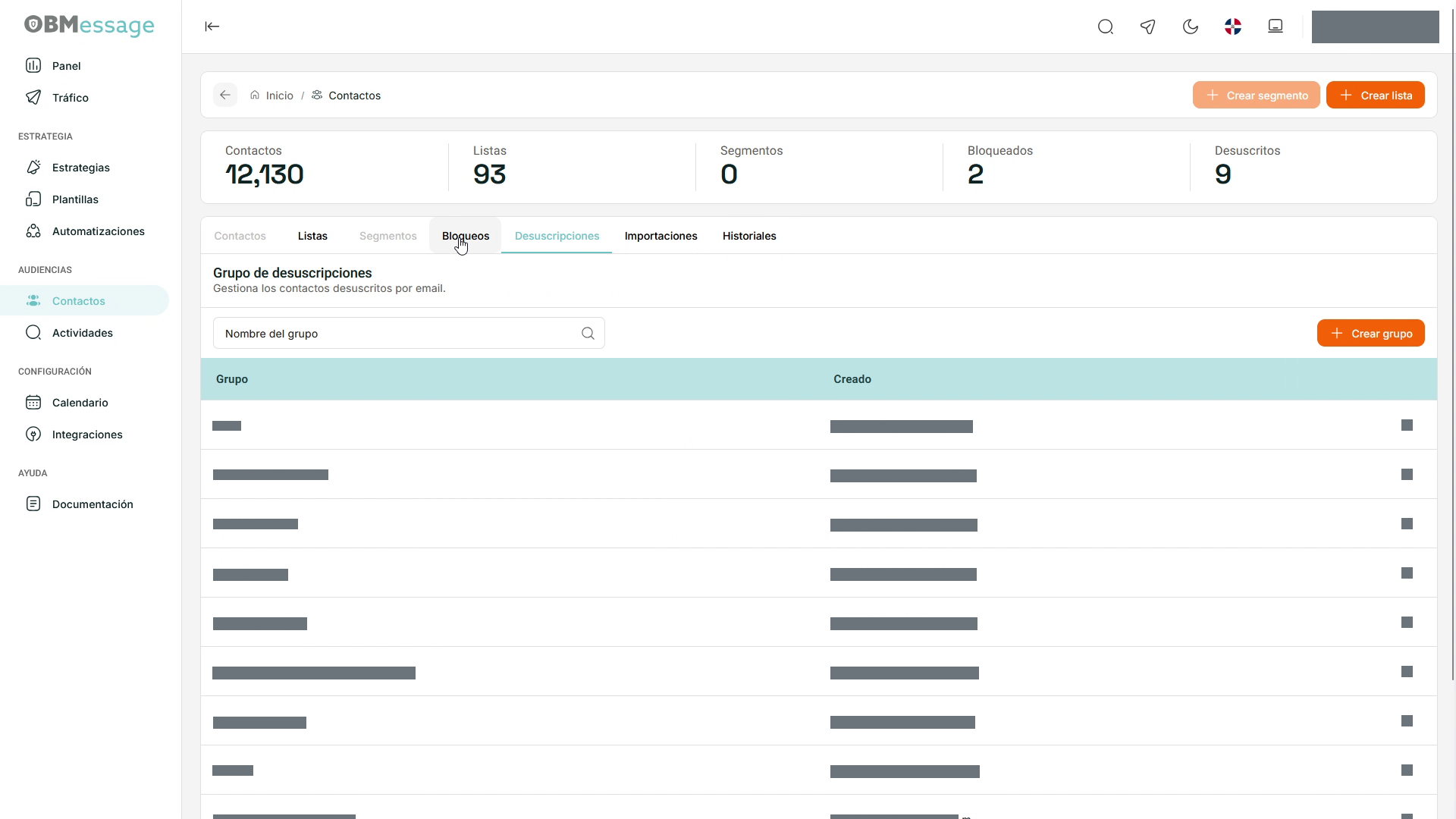The height and width of the screenshot is (819, 1456).
Task: Toggle dark mode with moon icon
Action: (1191, 27)
